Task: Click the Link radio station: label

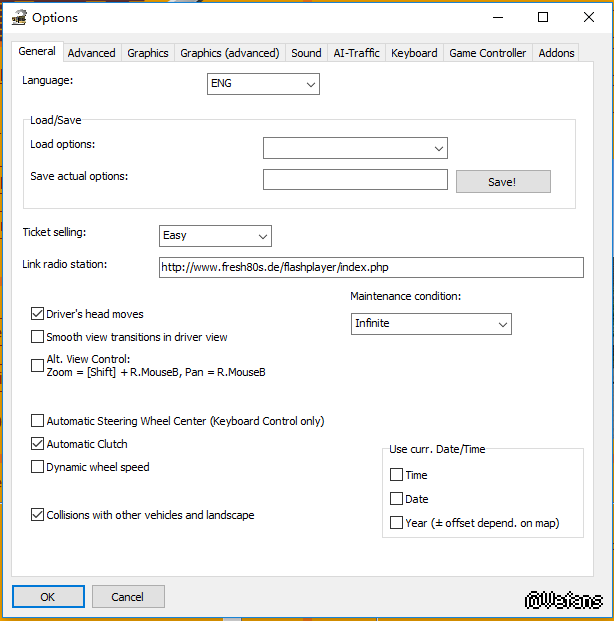Action: pyautogui.click(x=65, y=264)
